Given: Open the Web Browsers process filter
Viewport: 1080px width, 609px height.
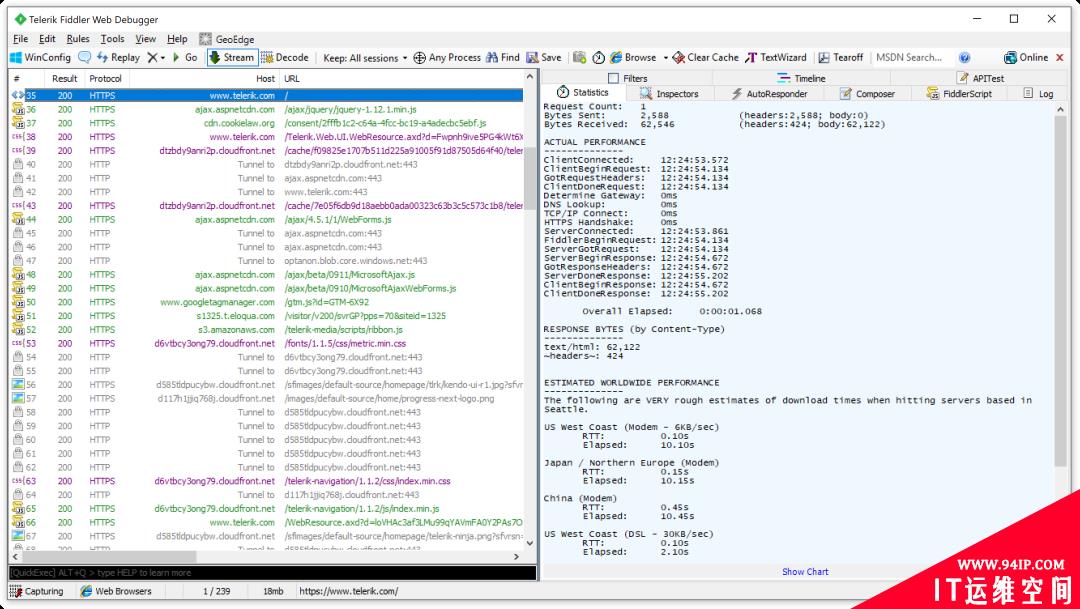Looking at the screenshot, I should 116,591.
